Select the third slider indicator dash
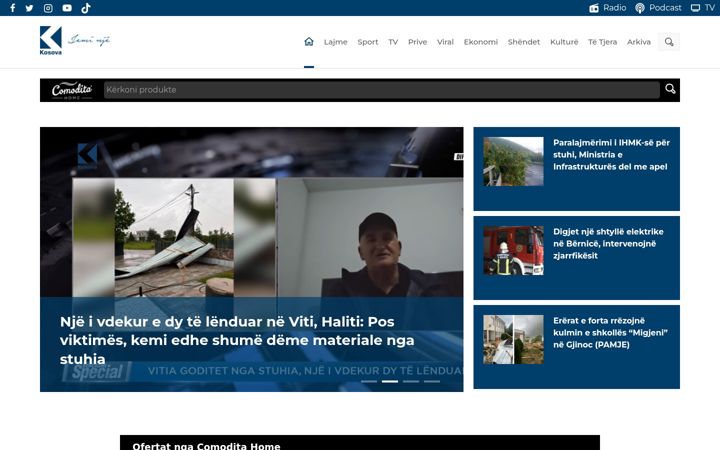The height and width of the screenshot is (450, 720). (x=411, y=381)
